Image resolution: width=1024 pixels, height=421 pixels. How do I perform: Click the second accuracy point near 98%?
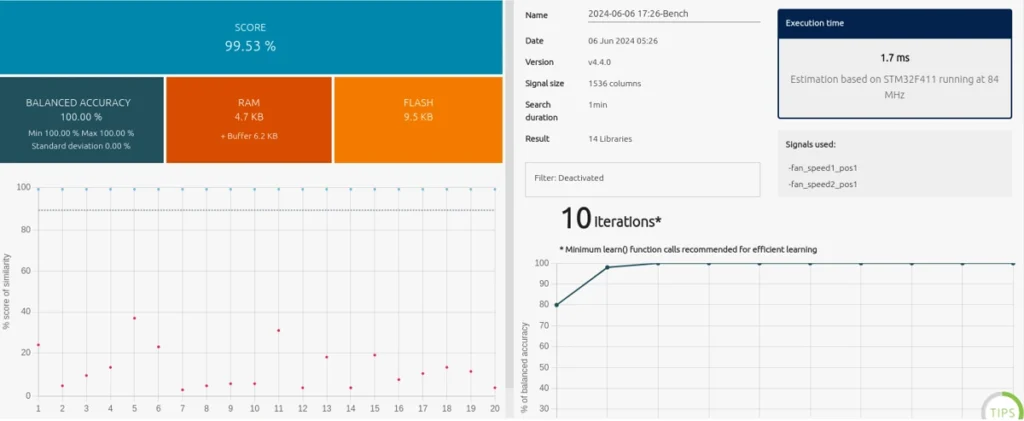[607, 267]
